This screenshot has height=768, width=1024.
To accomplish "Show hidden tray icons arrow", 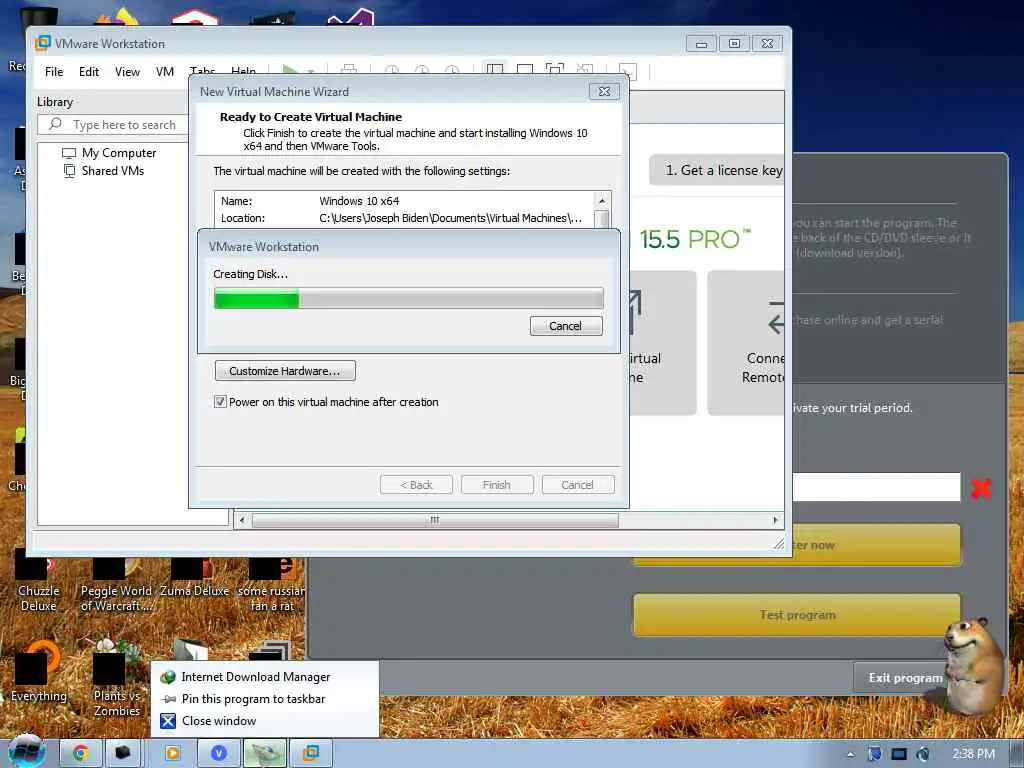I will [x=850, y=754].
